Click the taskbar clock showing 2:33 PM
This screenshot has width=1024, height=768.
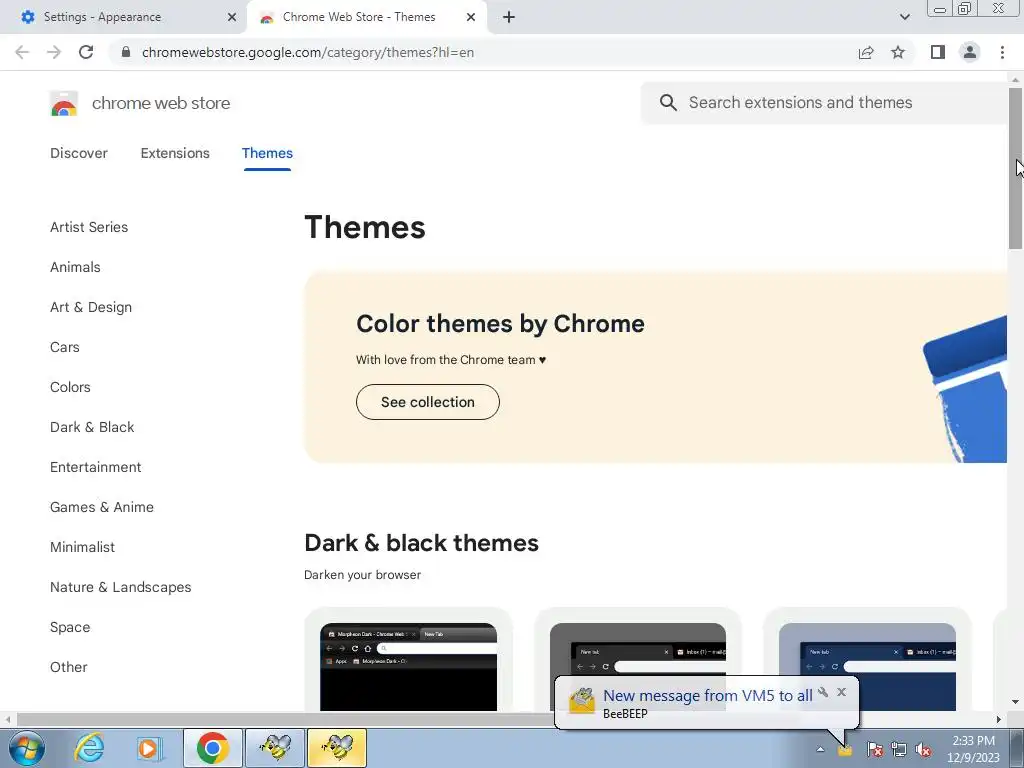[x=973, y=749]
